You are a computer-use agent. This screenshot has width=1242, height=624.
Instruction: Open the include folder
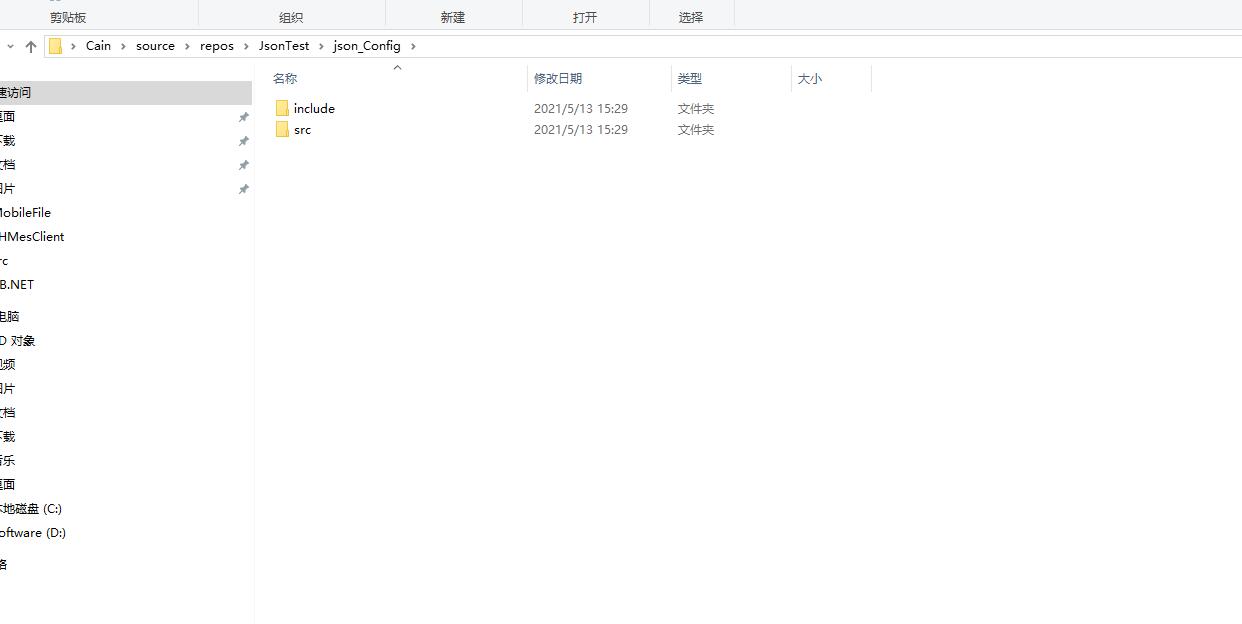click(x=314, y=108)
